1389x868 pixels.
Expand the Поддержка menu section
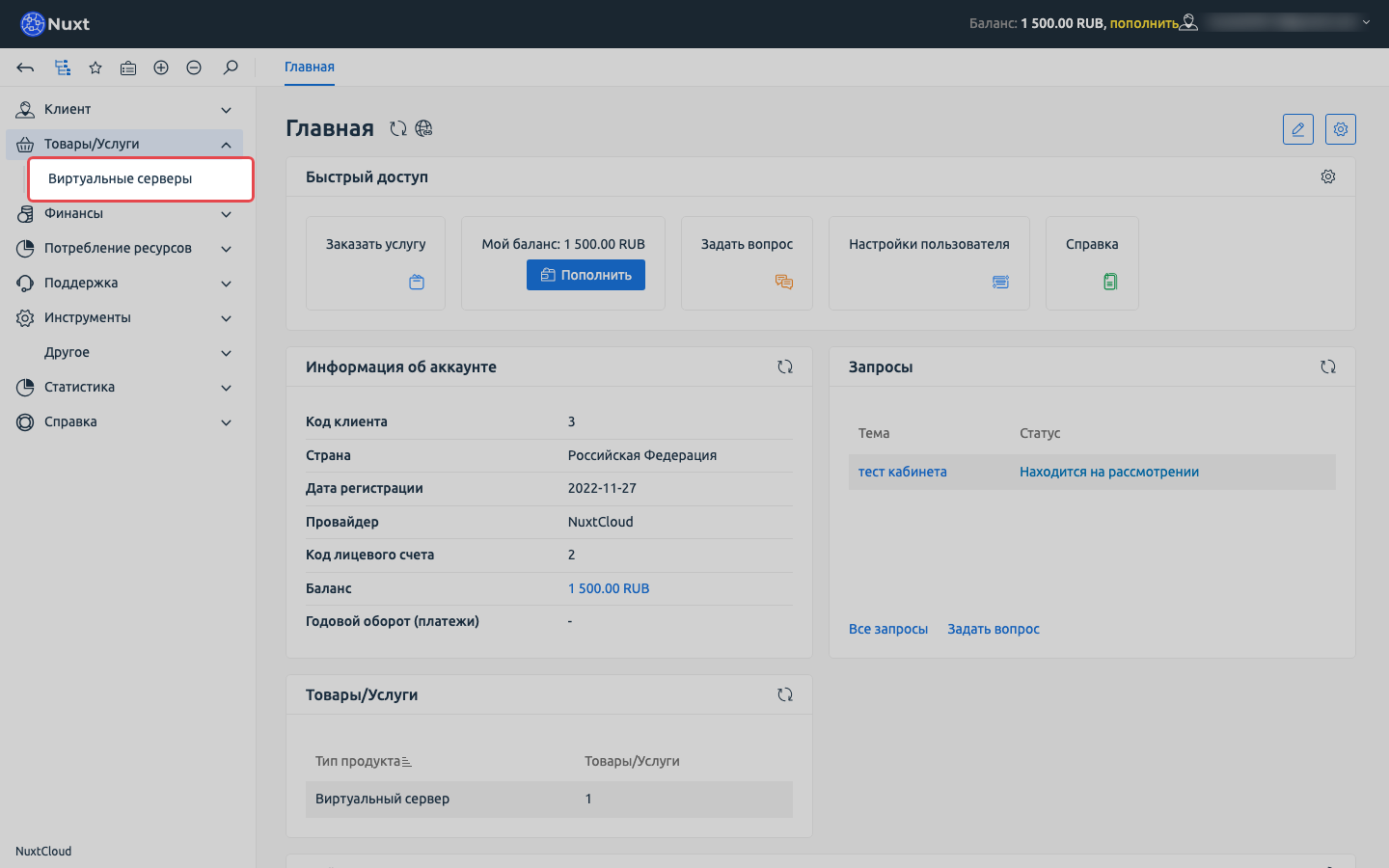[125, 284]
